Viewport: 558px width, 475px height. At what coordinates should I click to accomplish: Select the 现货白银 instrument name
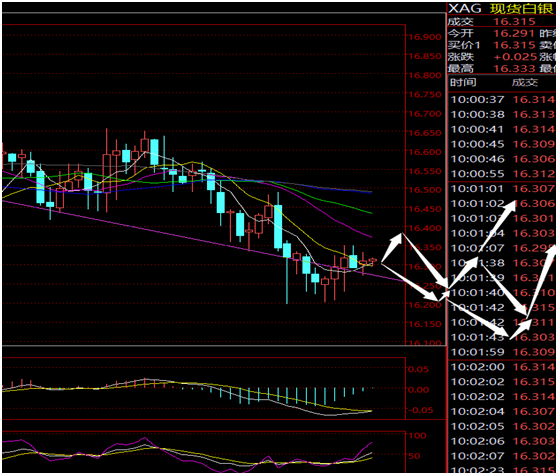tap(522, 9)
